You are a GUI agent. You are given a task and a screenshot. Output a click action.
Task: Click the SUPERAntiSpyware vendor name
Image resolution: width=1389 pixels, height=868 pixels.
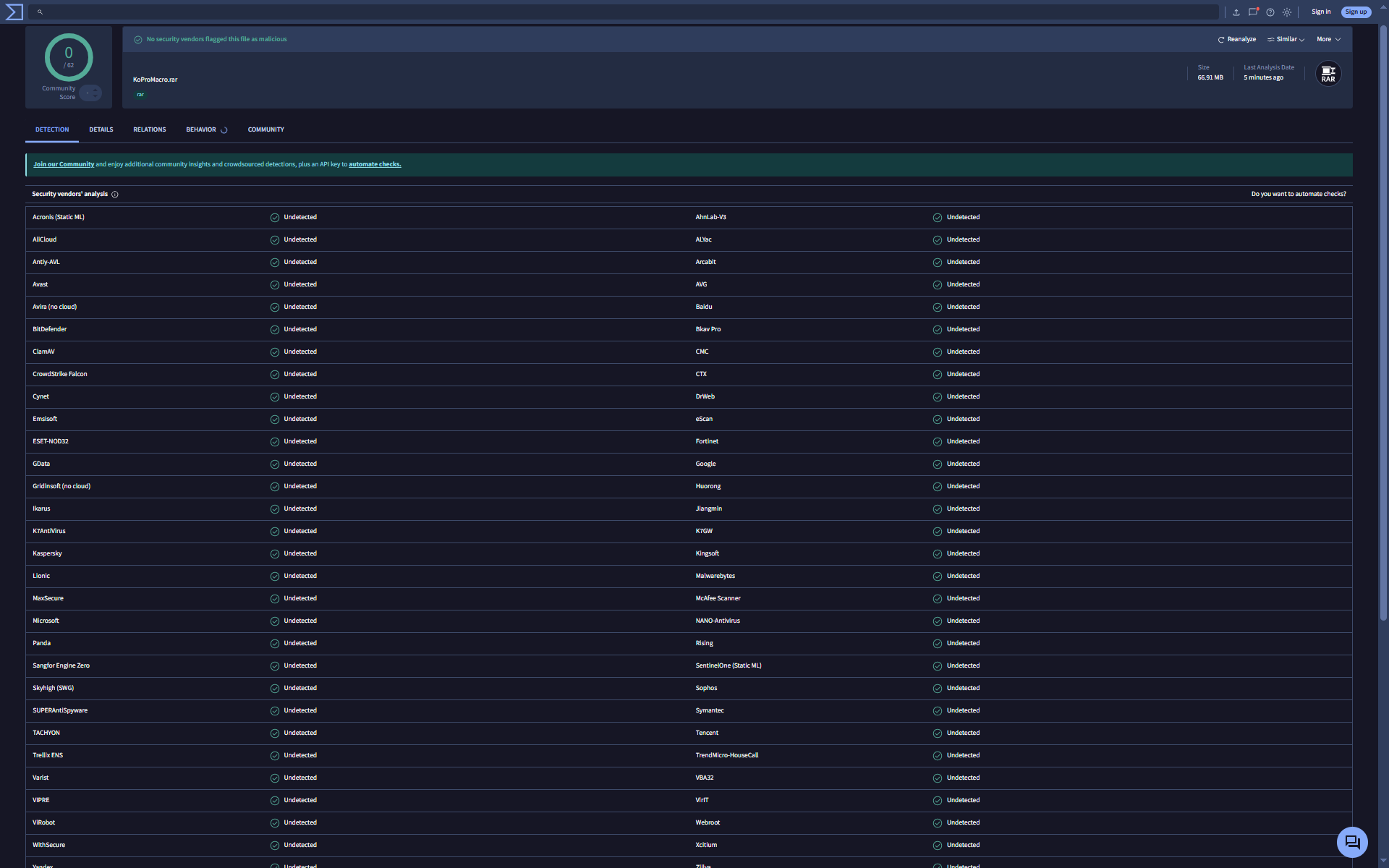pos(60,711)
